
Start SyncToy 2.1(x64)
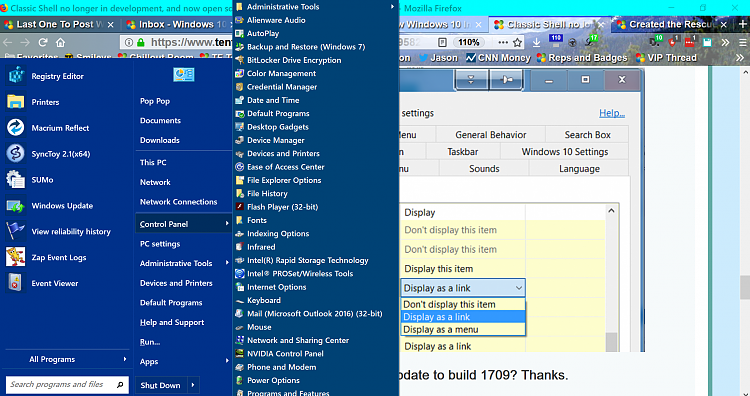coord(61,154)
